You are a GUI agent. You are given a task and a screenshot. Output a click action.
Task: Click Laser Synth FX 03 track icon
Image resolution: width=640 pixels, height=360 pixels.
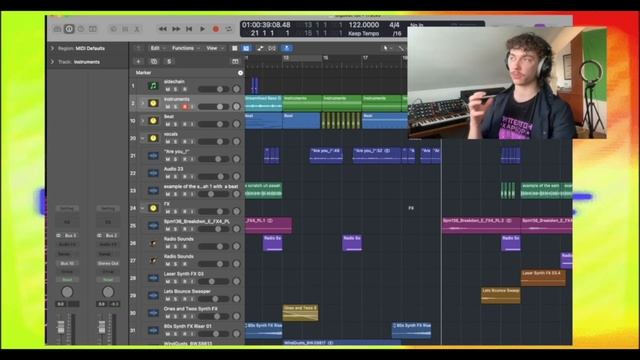[153, 278]
